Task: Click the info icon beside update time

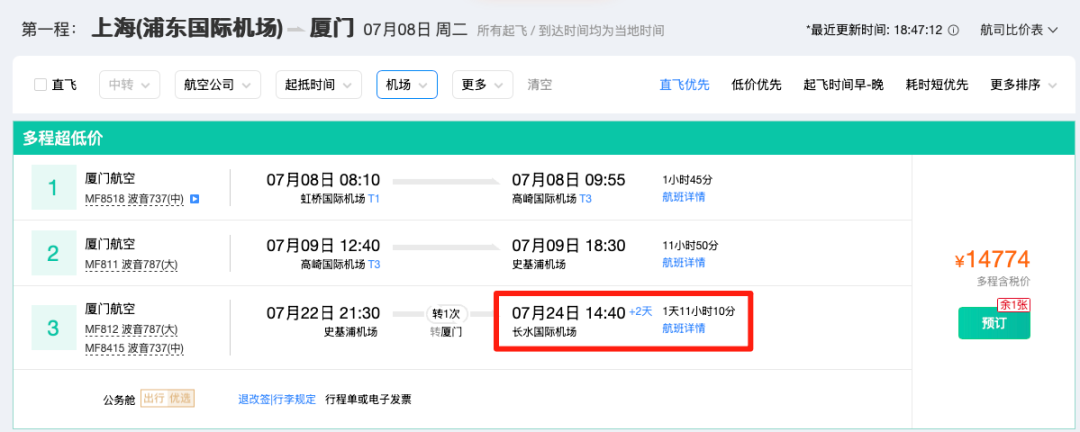Action: (954, 30)
